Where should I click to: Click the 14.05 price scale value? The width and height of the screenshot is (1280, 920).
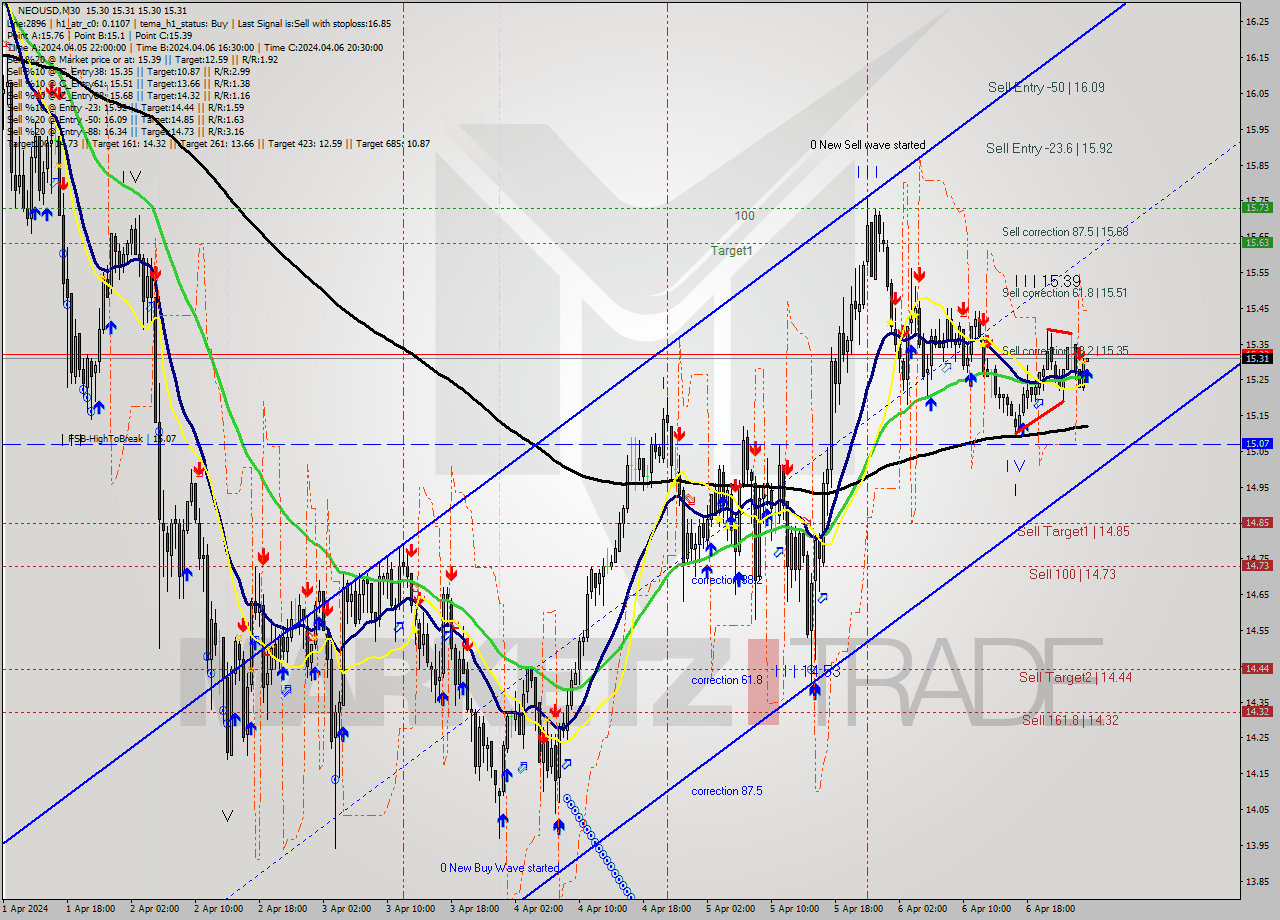tap(1257, 809)
